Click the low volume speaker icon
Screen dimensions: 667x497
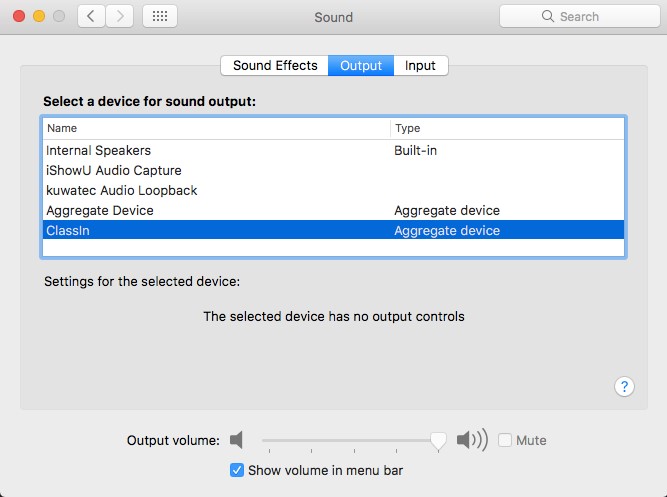tap(237, 440)
